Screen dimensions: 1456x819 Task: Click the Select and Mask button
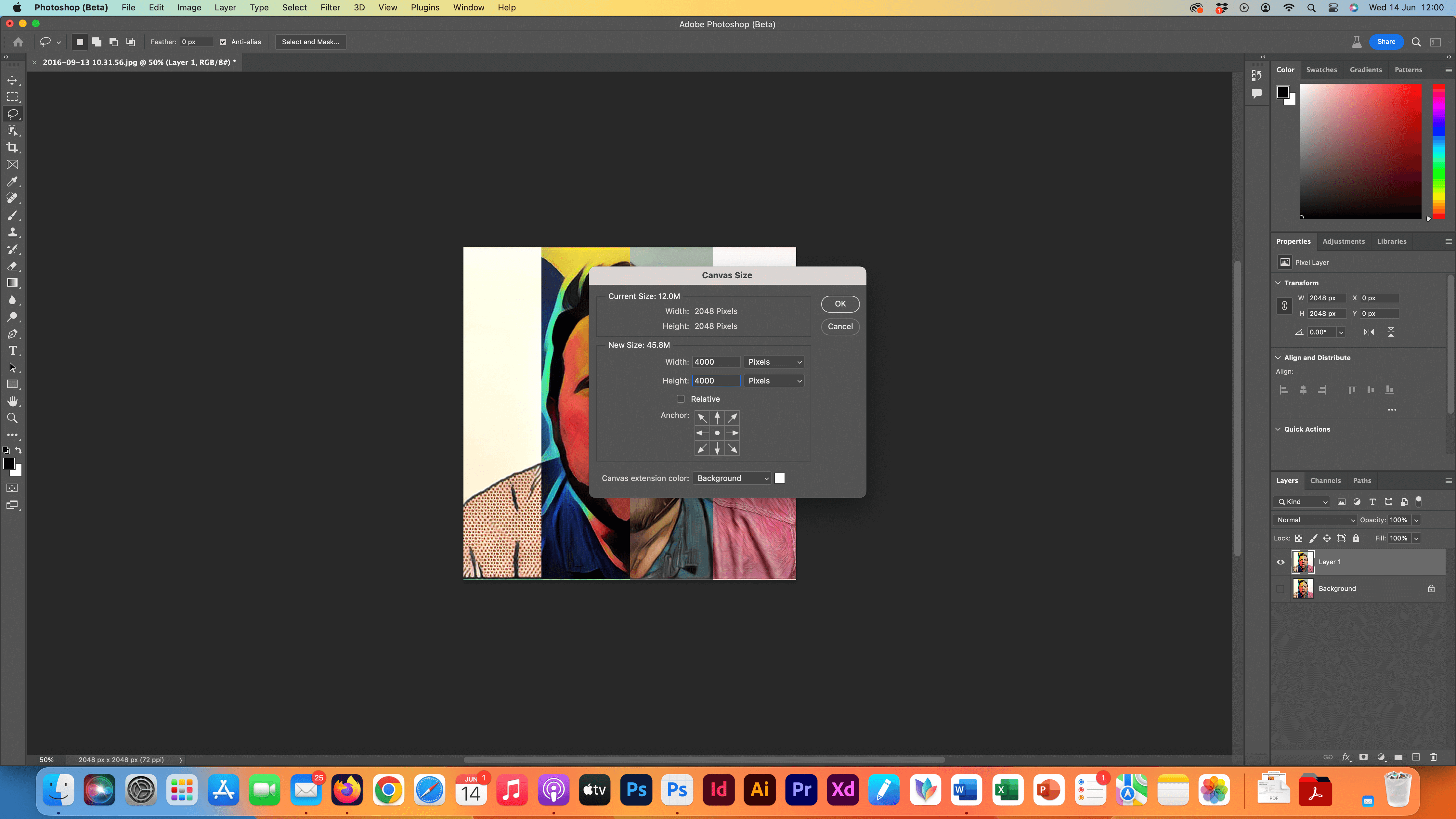(x=310, y=42)
